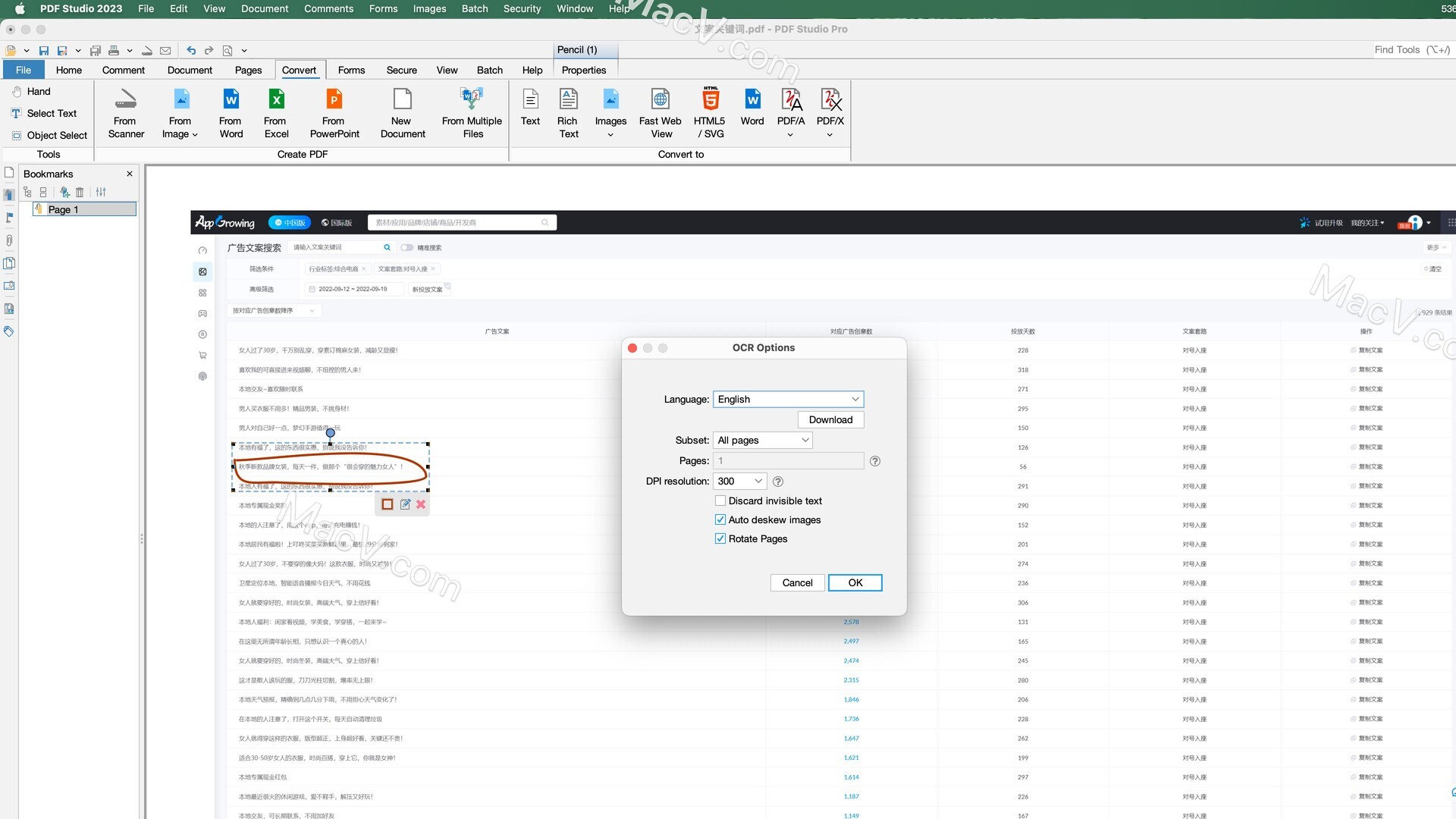The height and width of the screenshot is (819, 1456).
Task: Click the Email envelope icon
Action: point(165,51)
